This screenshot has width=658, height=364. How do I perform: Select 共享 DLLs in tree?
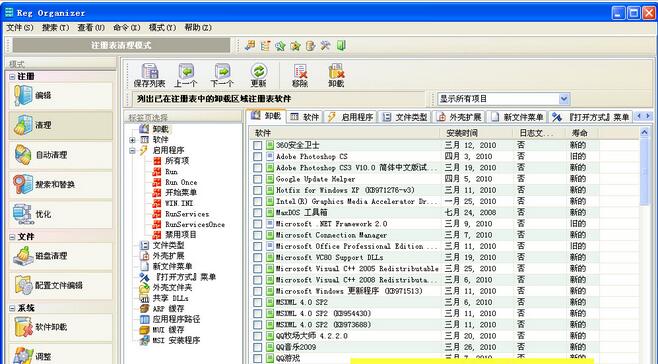[170, 298]
